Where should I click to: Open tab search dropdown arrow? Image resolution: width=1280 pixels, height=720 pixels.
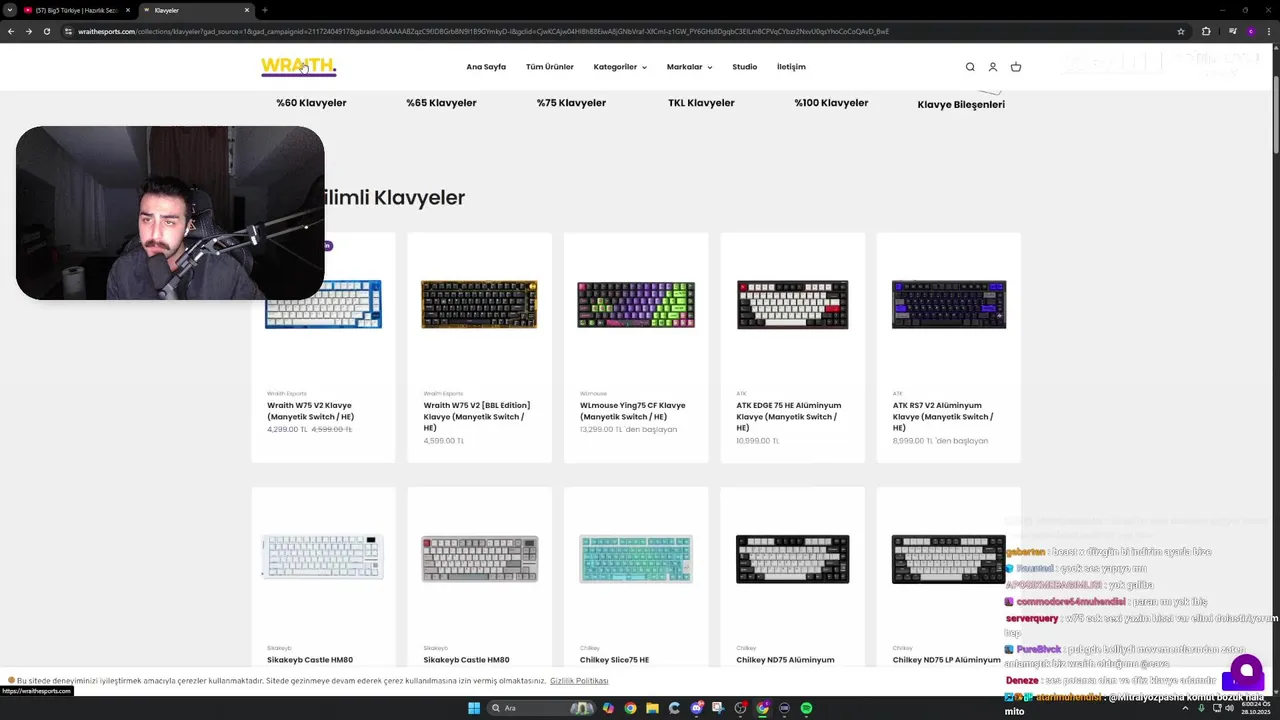[10, 10]
